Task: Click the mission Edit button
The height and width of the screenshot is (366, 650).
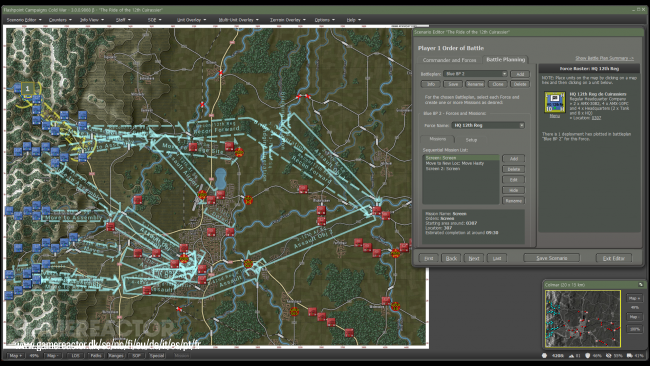Action: pyautogui.click(x=514, y=180)
